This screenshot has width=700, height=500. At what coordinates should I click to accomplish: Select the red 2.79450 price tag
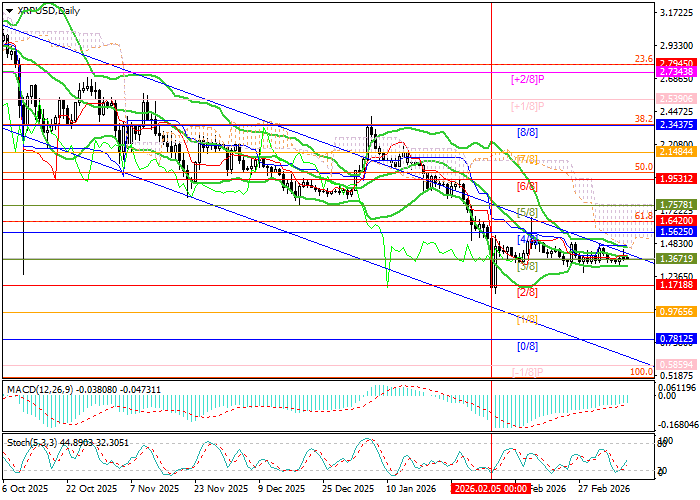pyautogui.click(x=676, y=62)
